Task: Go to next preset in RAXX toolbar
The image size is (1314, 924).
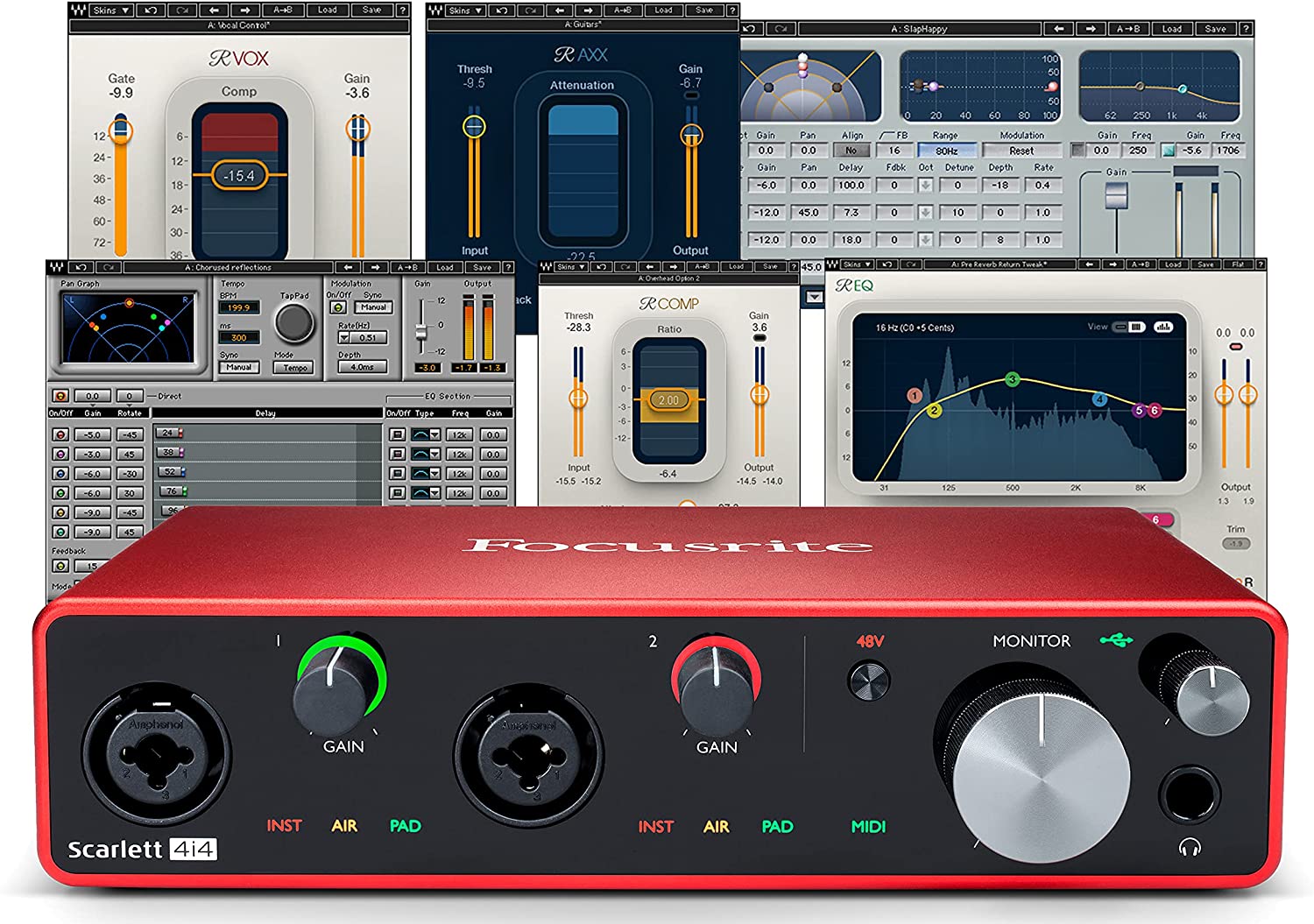Action: [x=588, y=11]
